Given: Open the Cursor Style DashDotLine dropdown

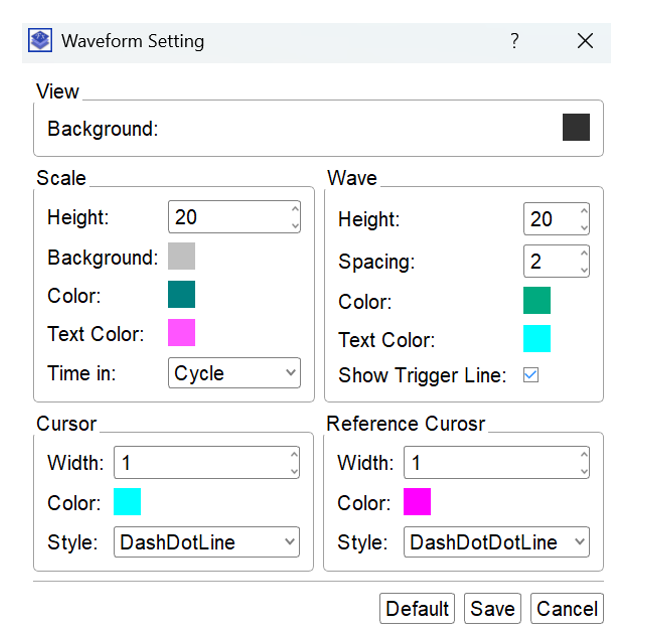Looking at the screenshot, I should coord(207,543).
